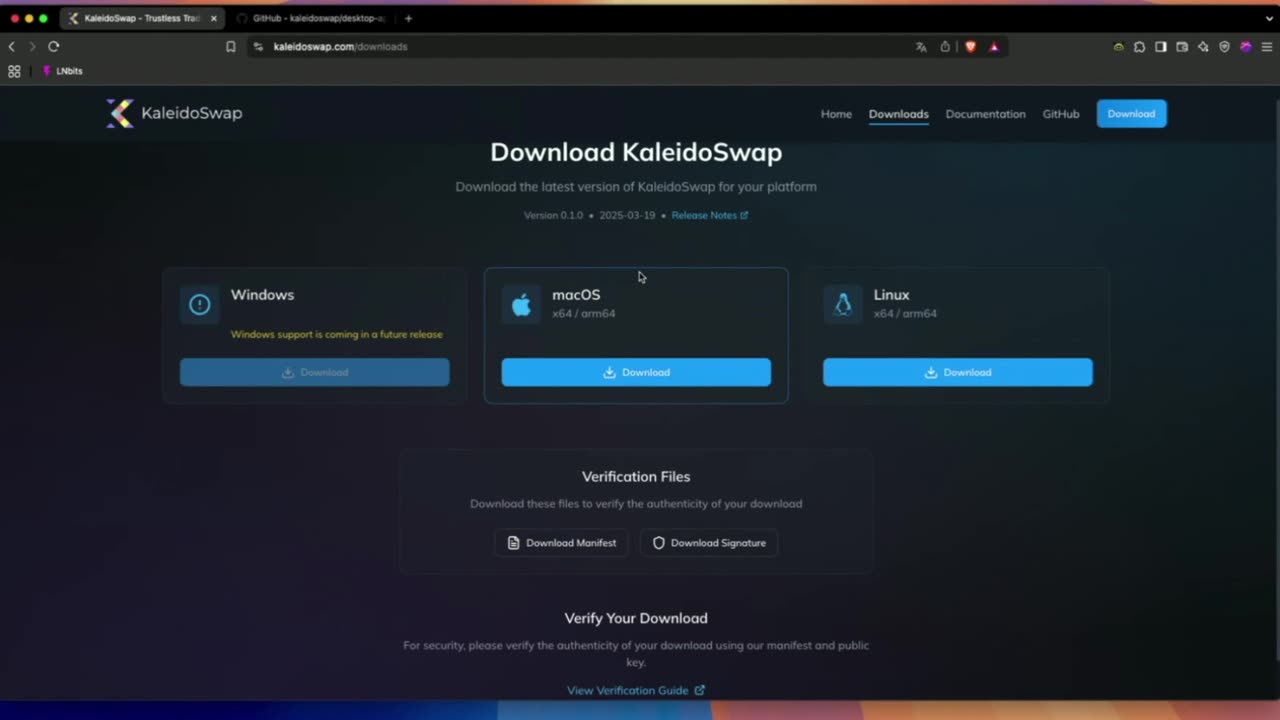Click the share icon in address bar
This screenshot has width=1280, height=720.
(945, 46)
